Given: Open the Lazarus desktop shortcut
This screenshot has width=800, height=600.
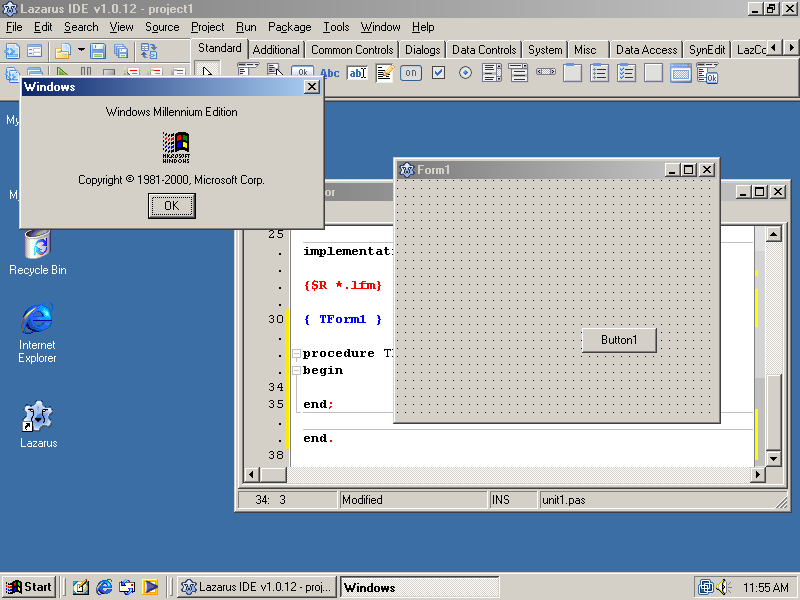Looking at the screenshot, I should [38, 423].
